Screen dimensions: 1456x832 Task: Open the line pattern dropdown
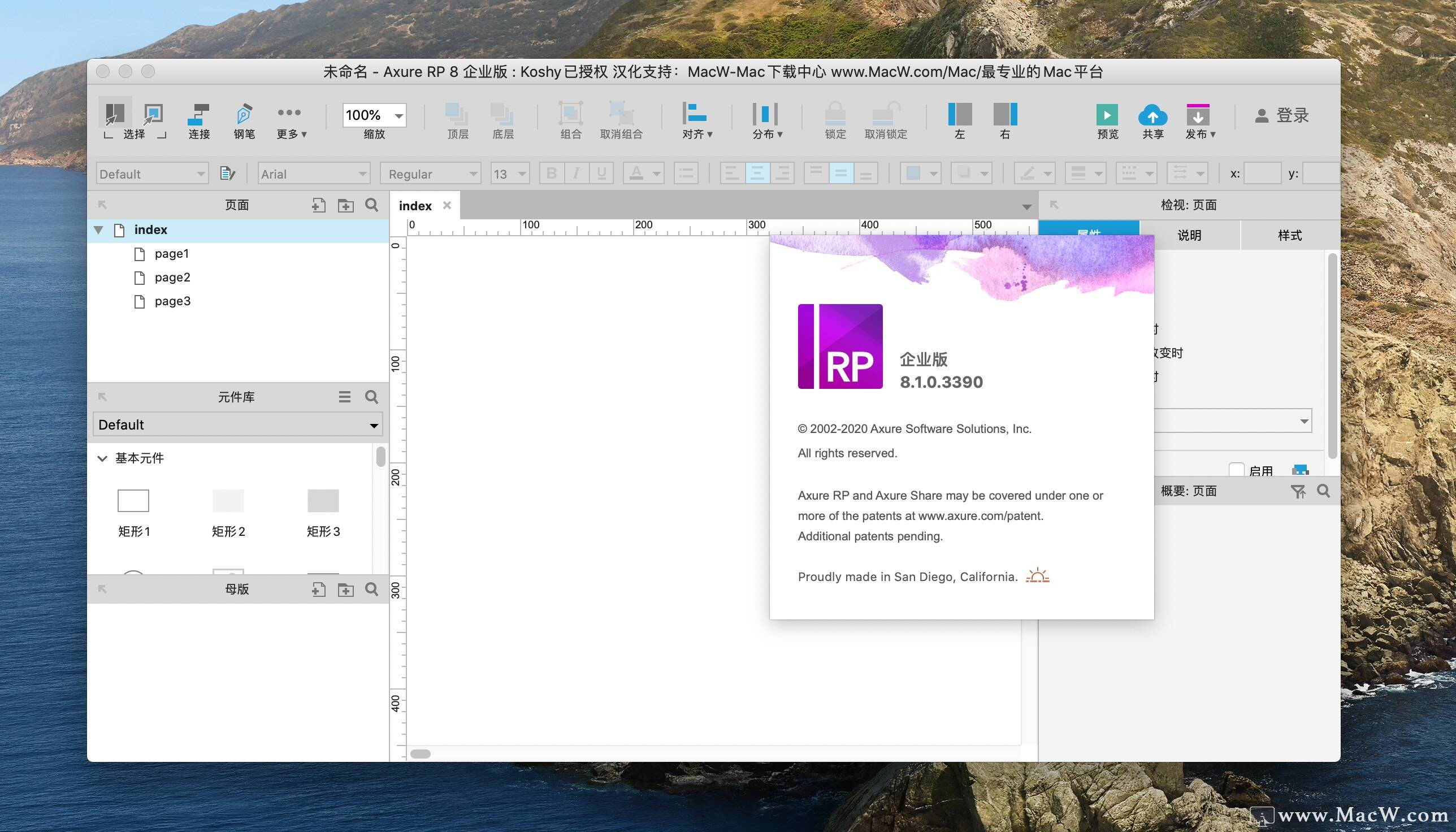tap(1136, 173)
